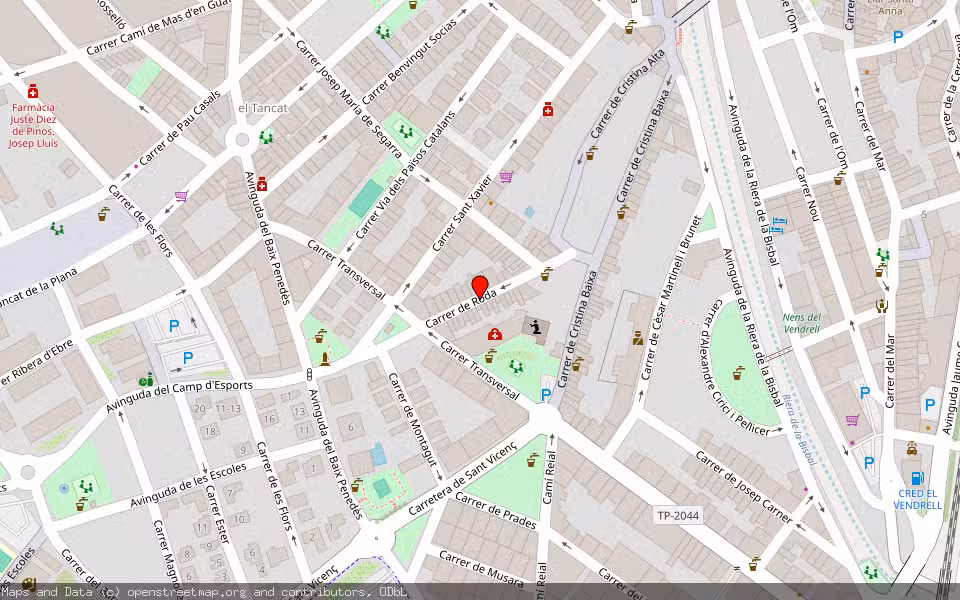The width and height of the screenshot is (960, 600).
Task: Select the Nens del Vendrell label
Action: point(802,323)
